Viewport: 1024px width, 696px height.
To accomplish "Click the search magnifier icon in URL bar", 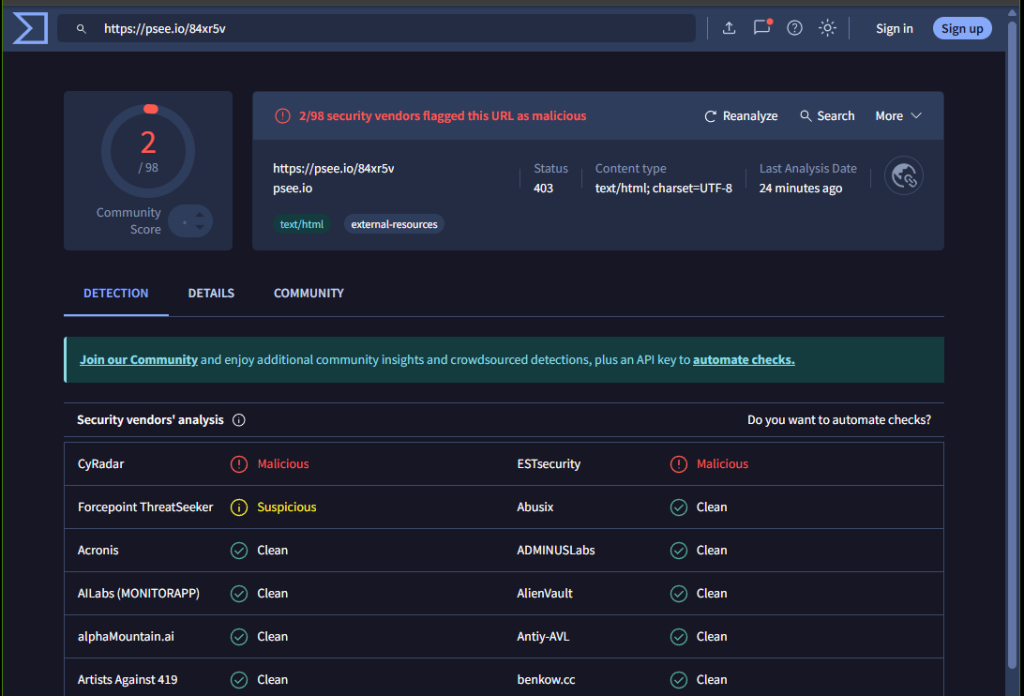I will 81,29.
